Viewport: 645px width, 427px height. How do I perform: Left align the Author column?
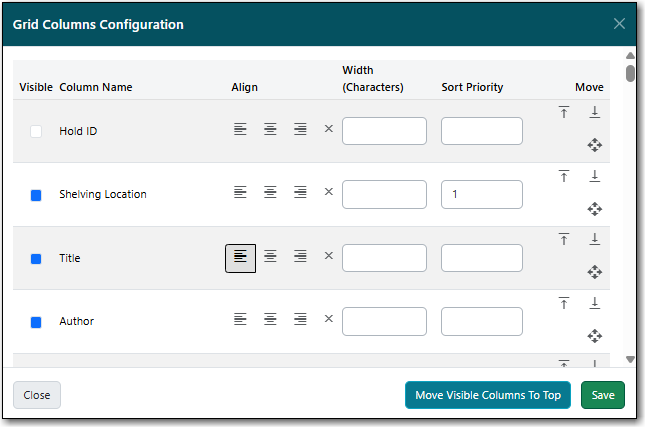(240, 319)
